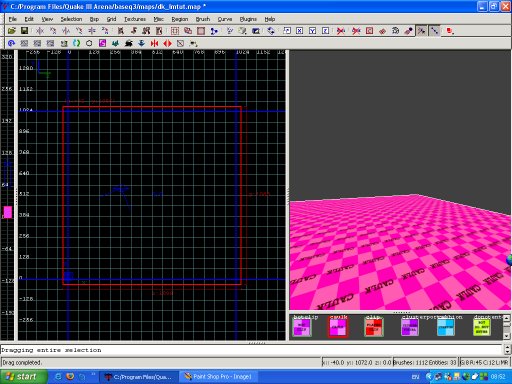Viewport: 512px width, 384px height.
Task: Click the Scale Z icon
Action: point(326,31)
